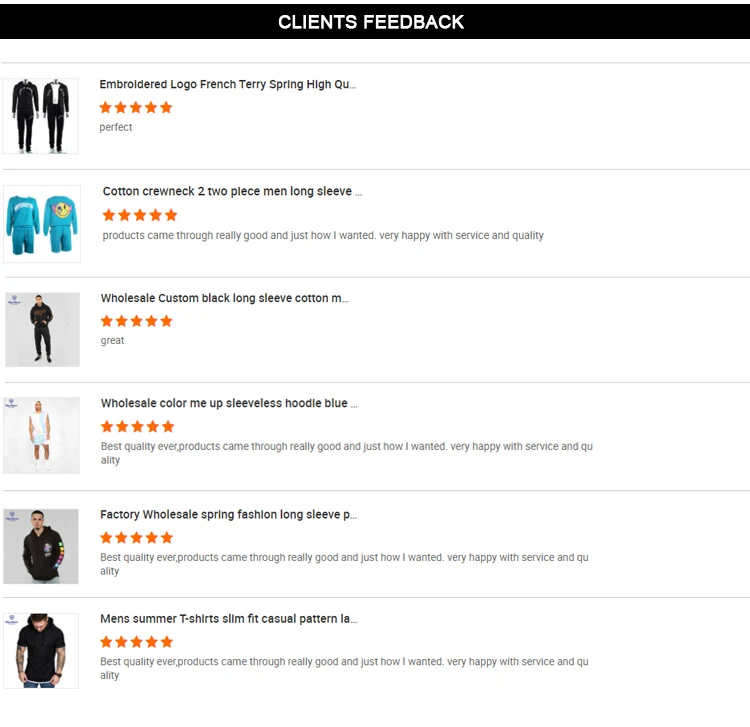Click the star rating under Embroidered Logo review

pos(136,107)
